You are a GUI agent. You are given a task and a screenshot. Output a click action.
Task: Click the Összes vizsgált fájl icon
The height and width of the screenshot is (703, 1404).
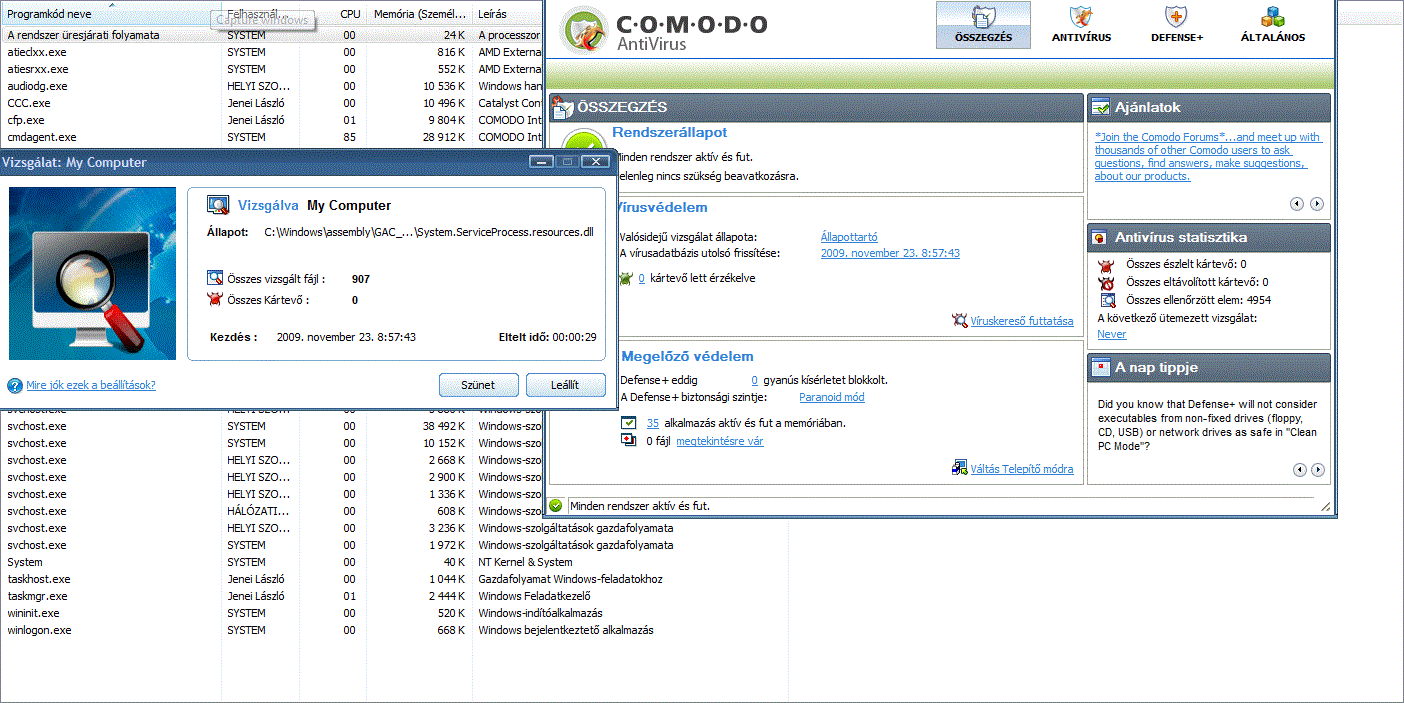[x=214, y=279]
